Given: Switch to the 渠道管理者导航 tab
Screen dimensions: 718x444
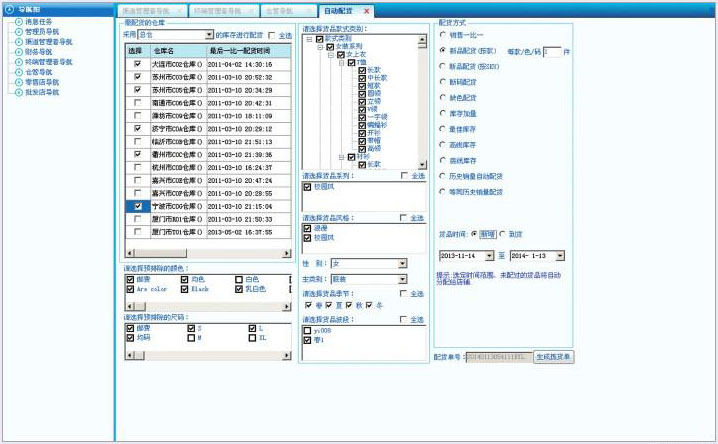Looking at the screenshot, I should click(152, 11).
